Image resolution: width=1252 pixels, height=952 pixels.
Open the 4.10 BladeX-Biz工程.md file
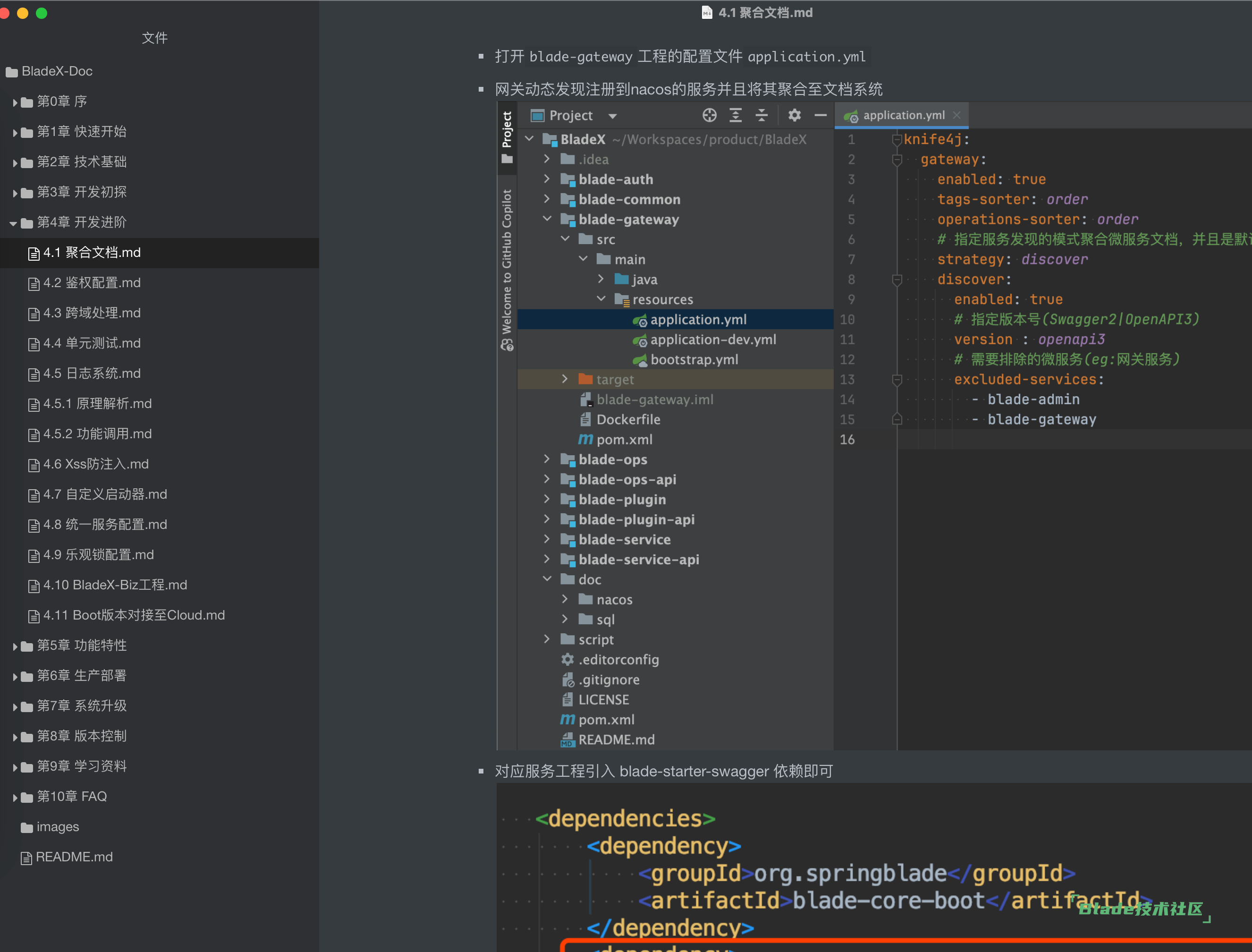coord(160,585)
